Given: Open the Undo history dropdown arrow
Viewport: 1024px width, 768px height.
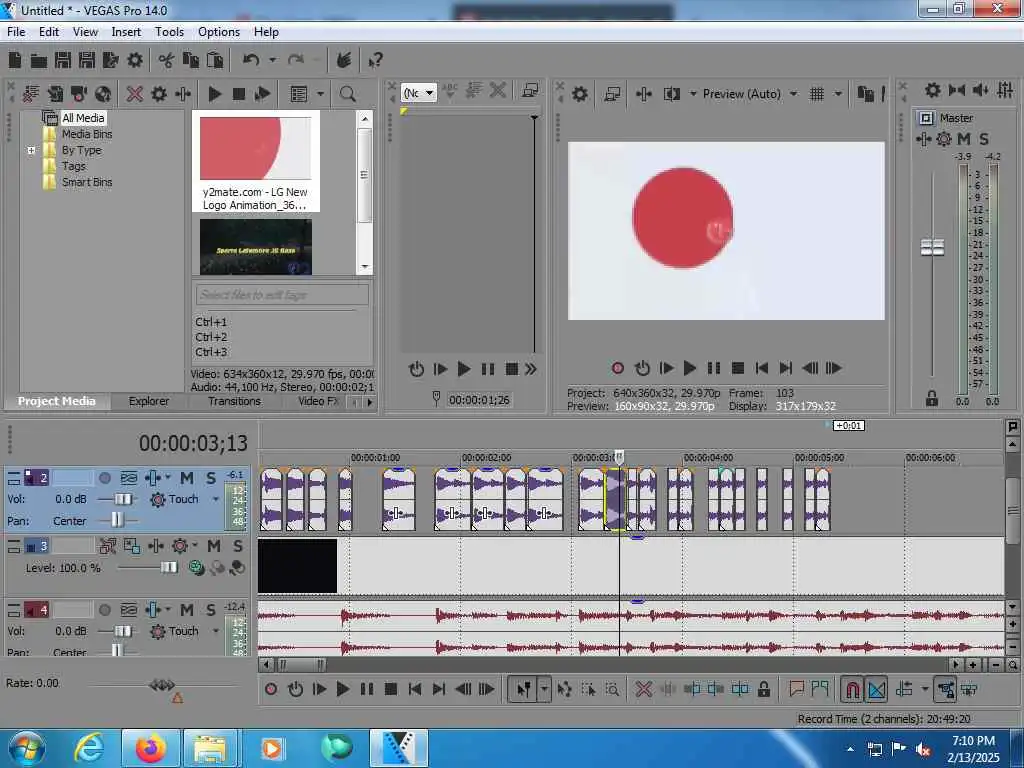Looking at the screenshot, I should click(272, 60).
